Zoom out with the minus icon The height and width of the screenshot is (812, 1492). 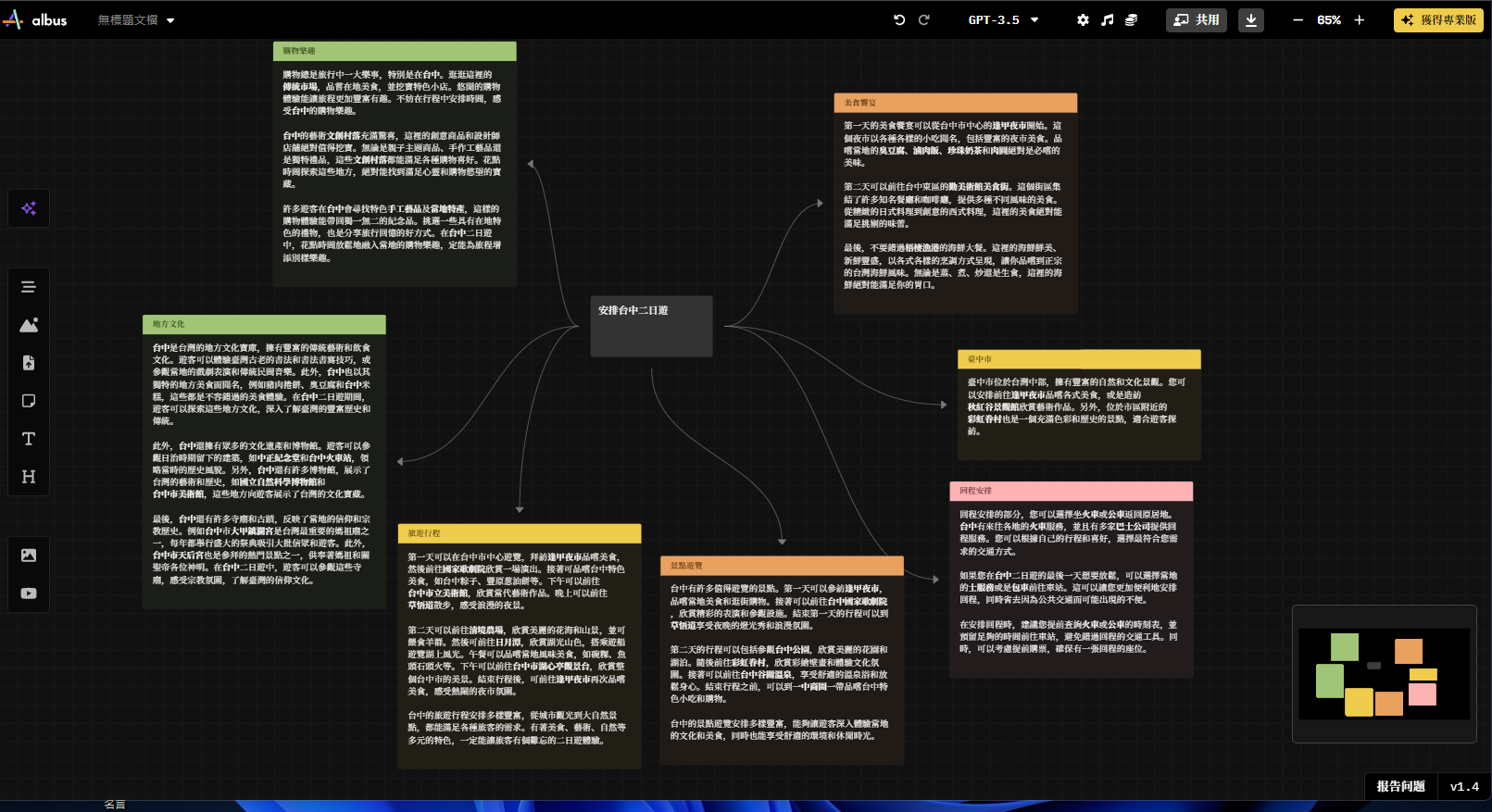(1298, 19)
